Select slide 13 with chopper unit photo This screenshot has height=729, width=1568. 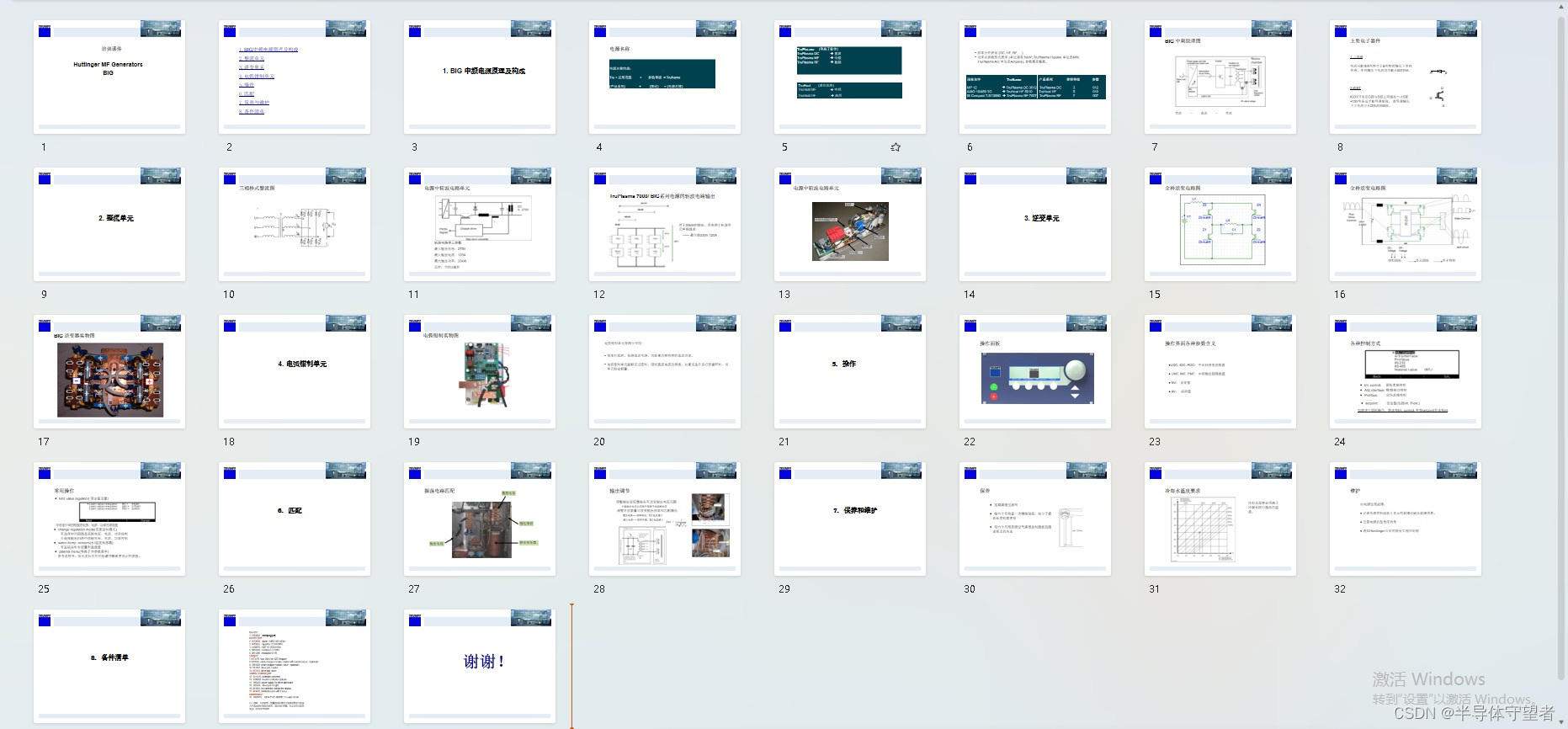[850, 224]
